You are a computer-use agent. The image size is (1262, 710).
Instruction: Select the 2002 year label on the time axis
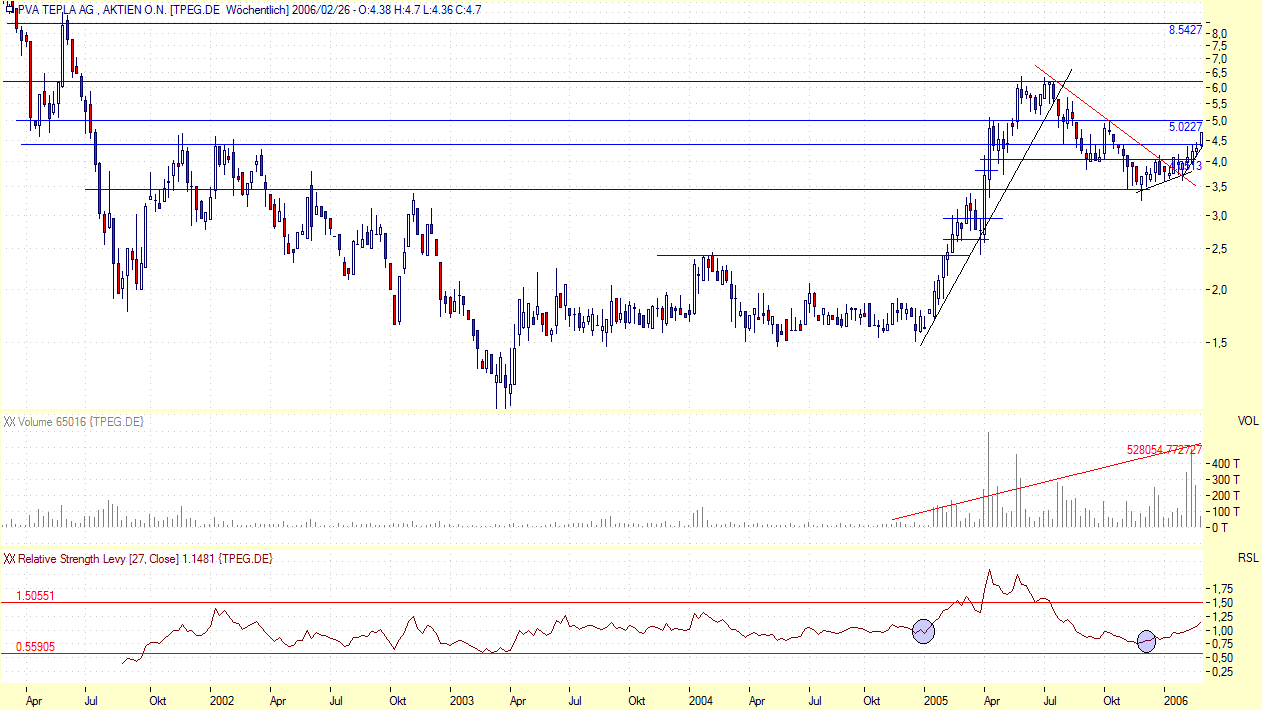tap(222, 702)
